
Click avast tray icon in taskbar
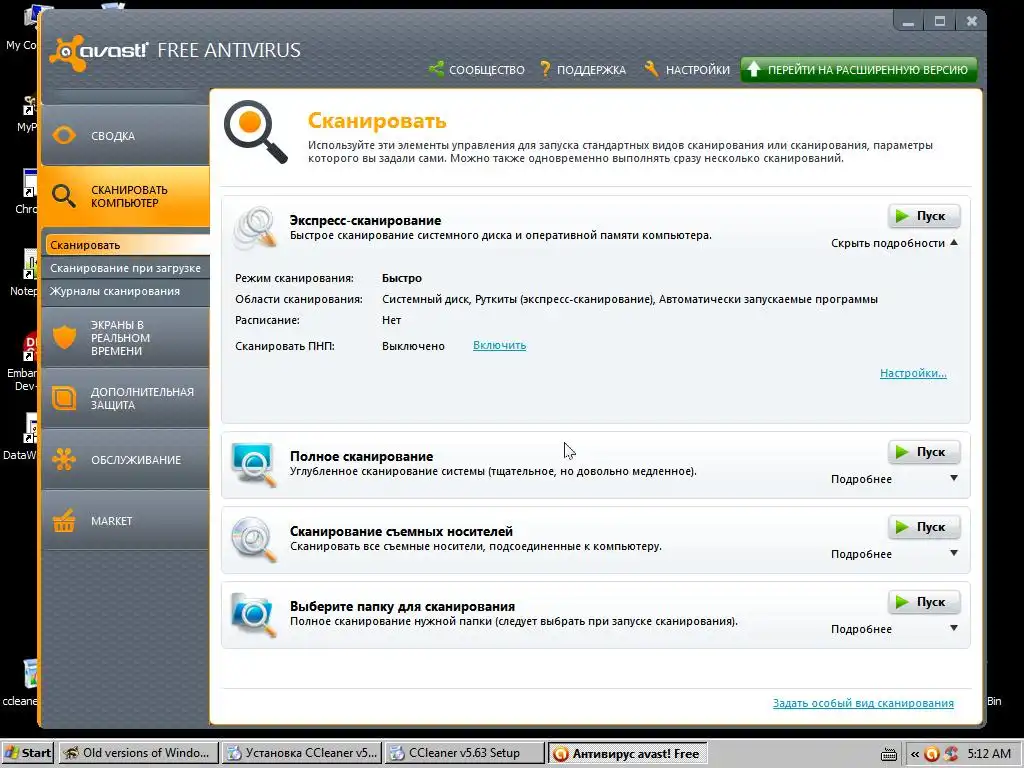[933, 754]
